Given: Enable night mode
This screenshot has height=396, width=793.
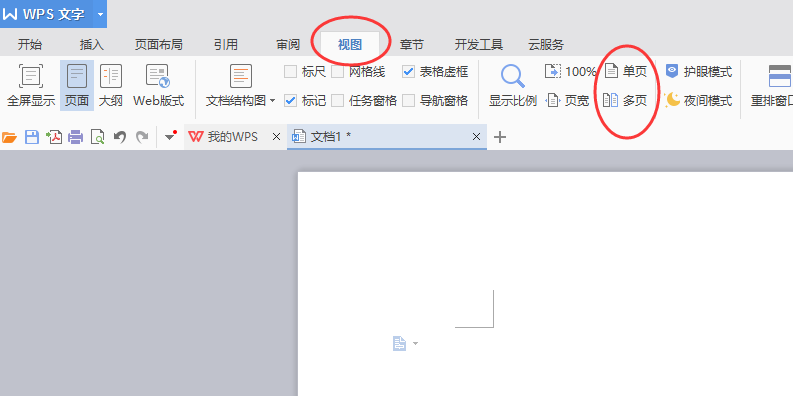Looking at the screenshot, I should click(698, 101).
